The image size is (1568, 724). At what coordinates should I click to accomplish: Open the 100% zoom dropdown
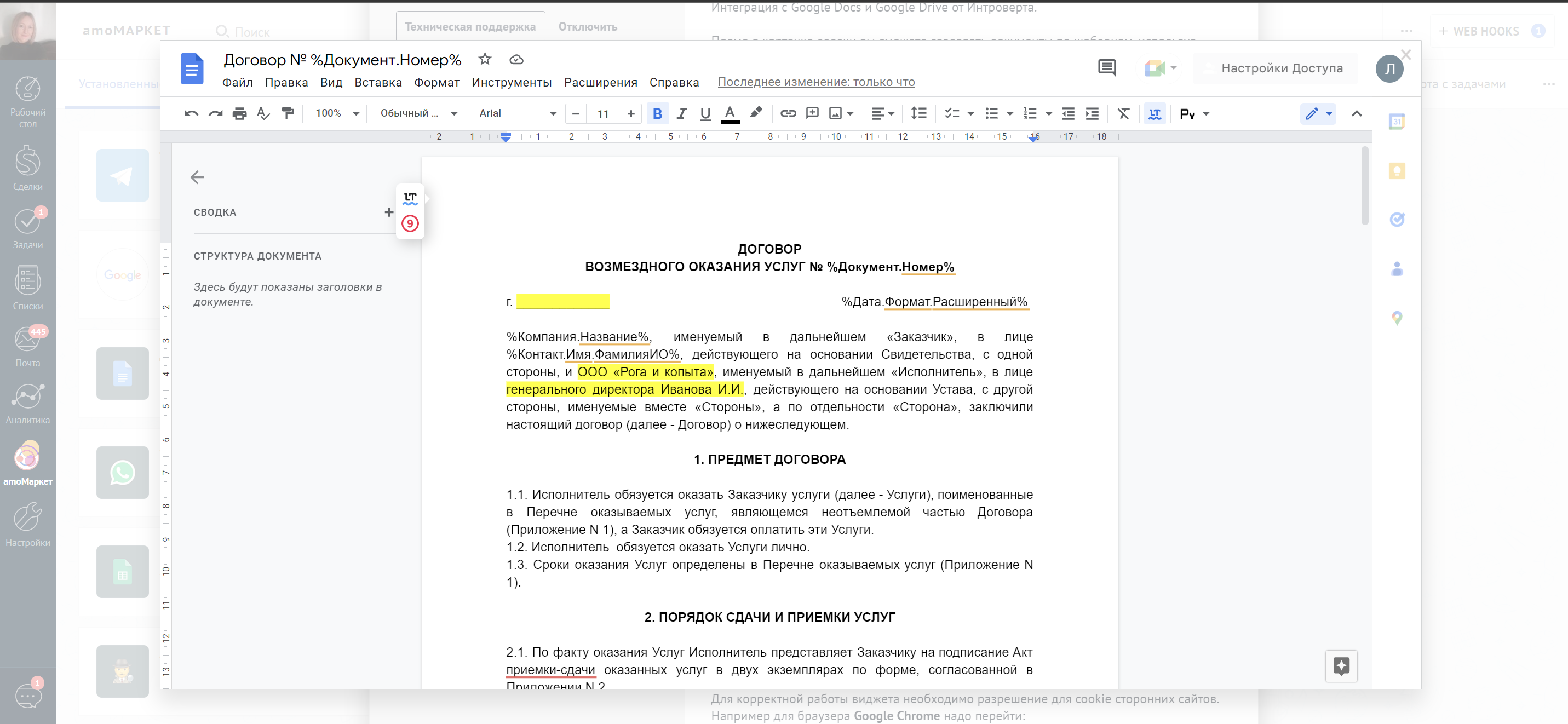click(x=337, y=114)
